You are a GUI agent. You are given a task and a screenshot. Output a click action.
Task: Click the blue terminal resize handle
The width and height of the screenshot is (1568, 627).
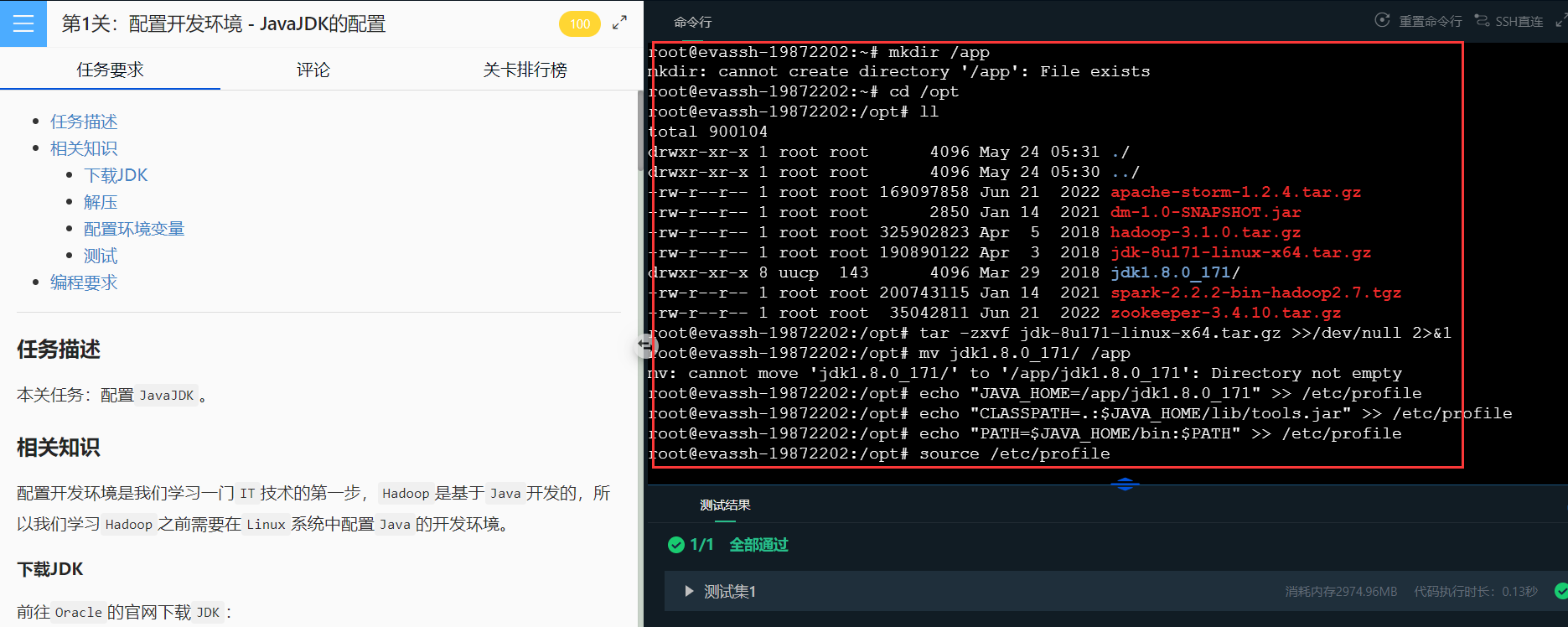(x=1125, y=484)
